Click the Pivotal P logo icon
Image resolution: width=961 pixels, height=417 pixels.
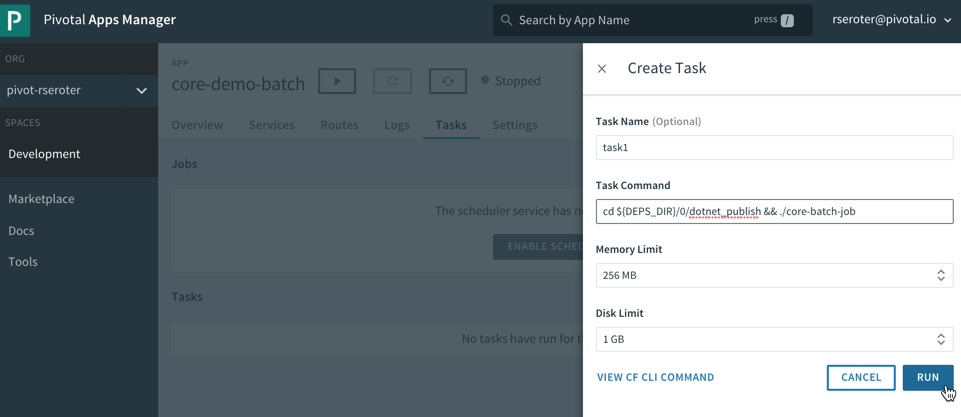pos(15,20)
